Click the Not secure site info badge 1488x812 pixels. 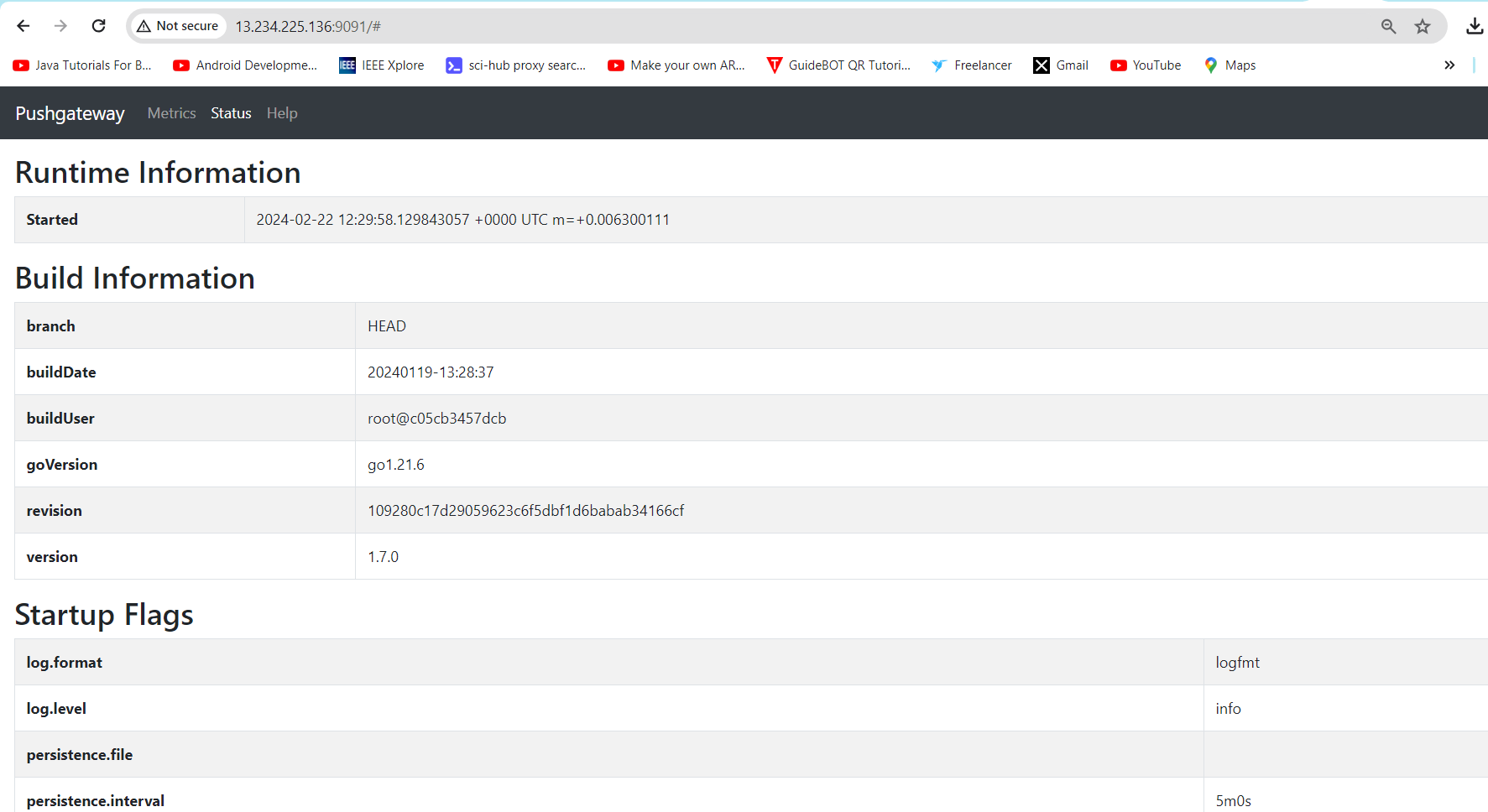pyautogui.click(x=178, y=26)
